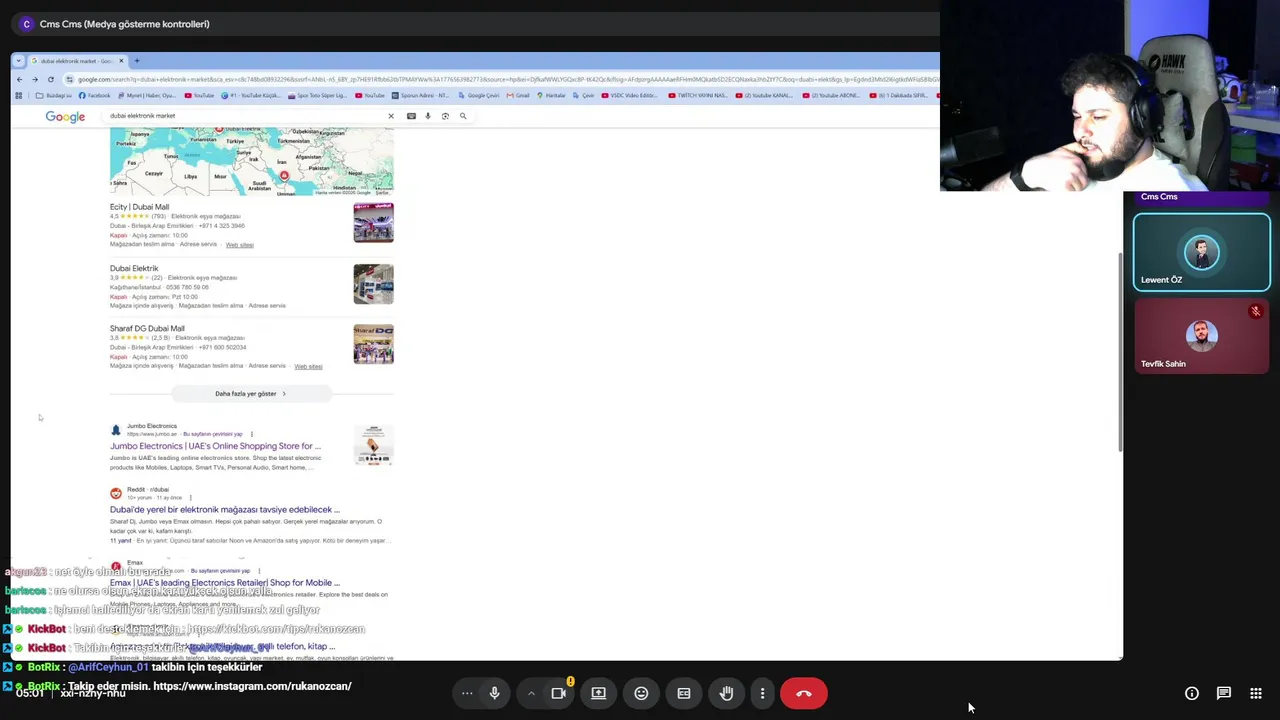Open more options vertical dots menu
The image size is (1280, 720).
(762, 693)
